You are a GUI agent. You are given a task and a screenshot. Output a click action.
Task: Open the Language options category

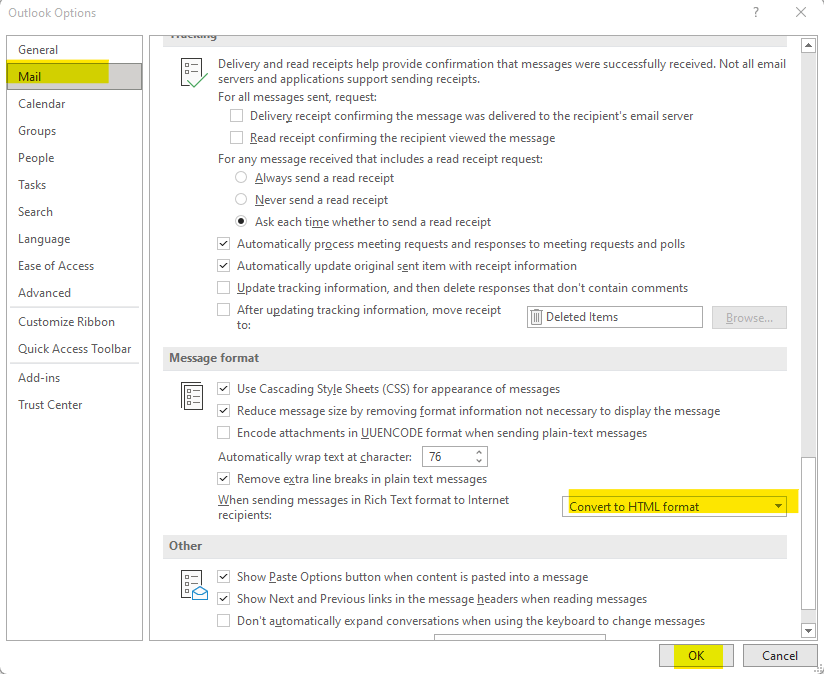(x=75, y=239)
